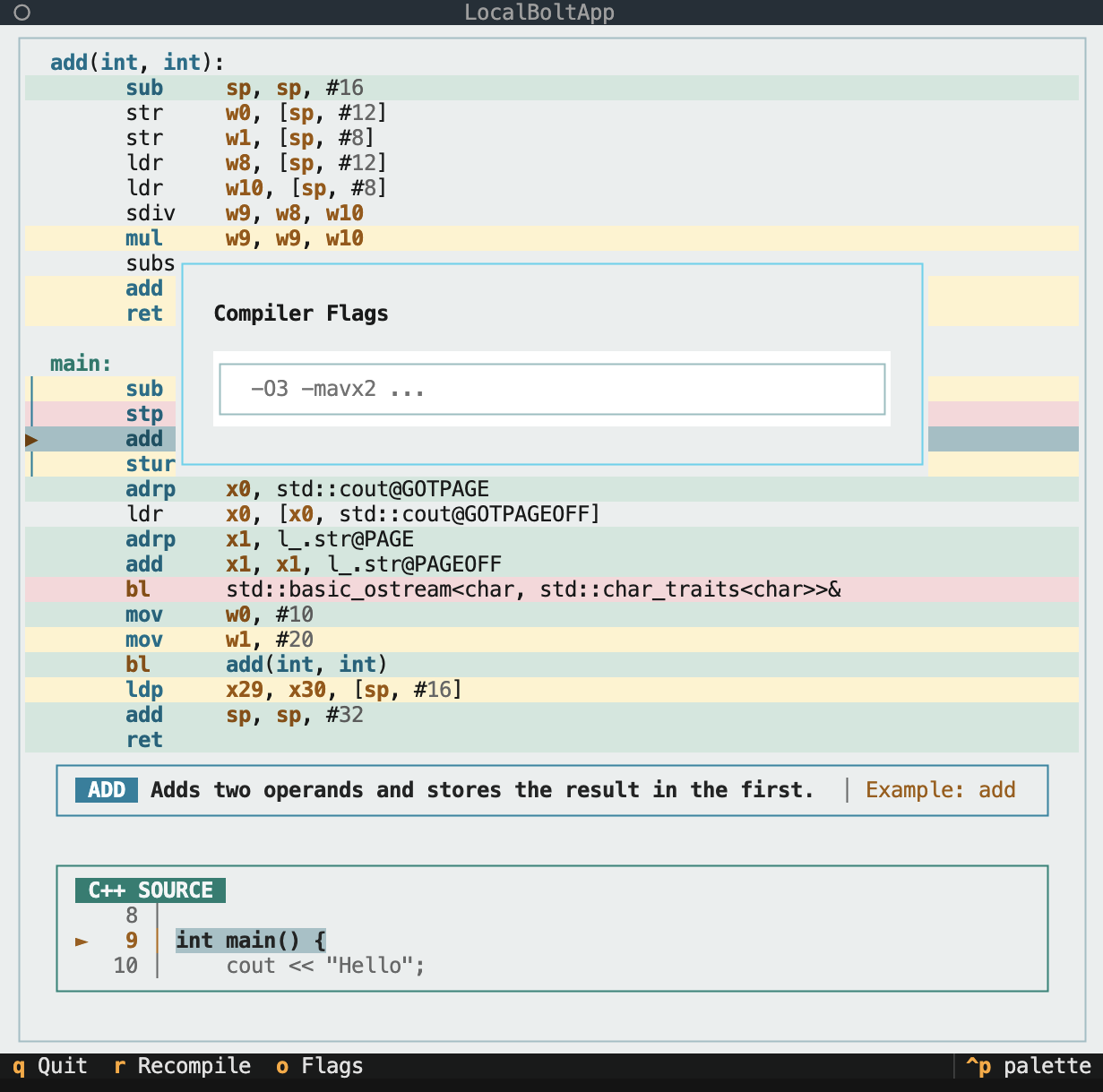1103x1092 pixels.
Task: Open the command palette from the footer
Action: (x=1029, y=1066)
